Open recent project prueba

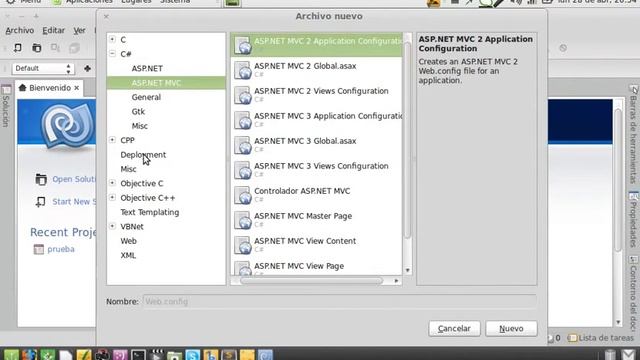(61, 249)
